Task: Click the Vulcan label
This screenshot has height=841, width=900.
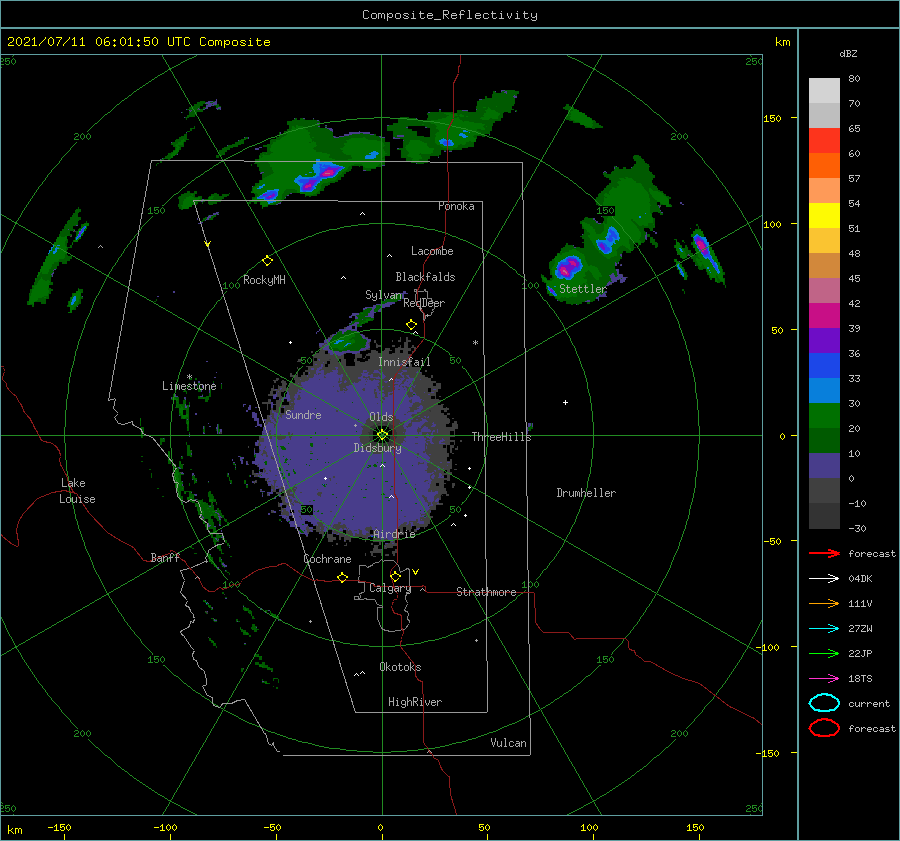Action: (x=509, y=743)
